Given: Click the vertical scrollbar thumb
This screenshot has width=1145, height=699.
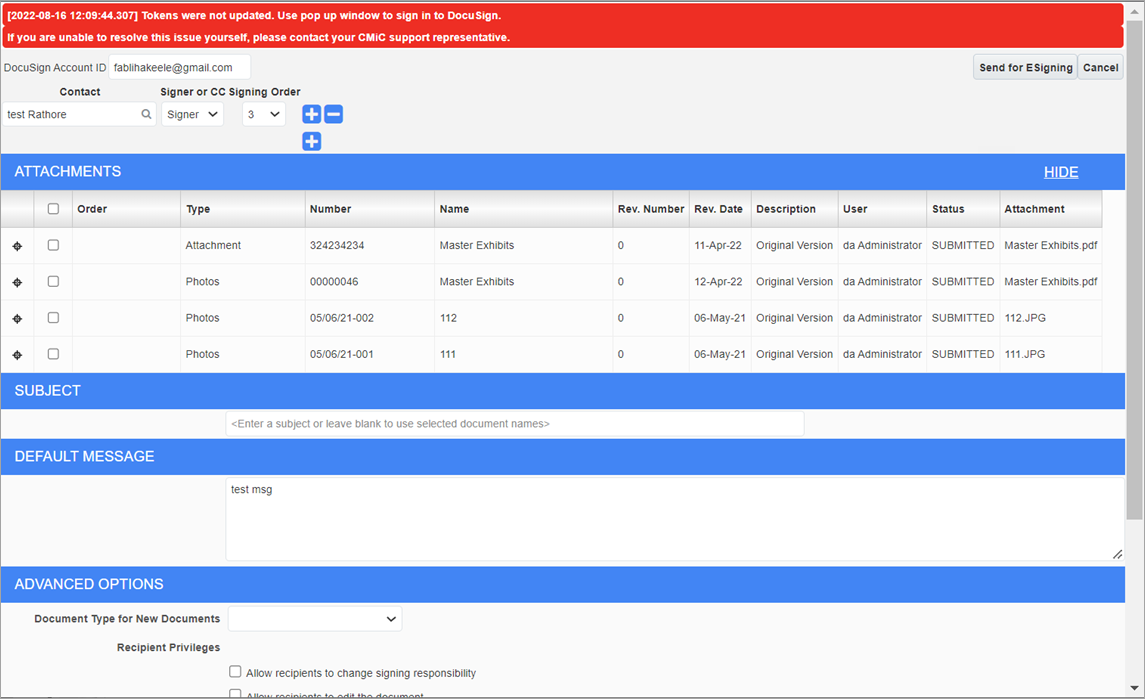Looking at the screenshot, I should tap(1134, 270).
